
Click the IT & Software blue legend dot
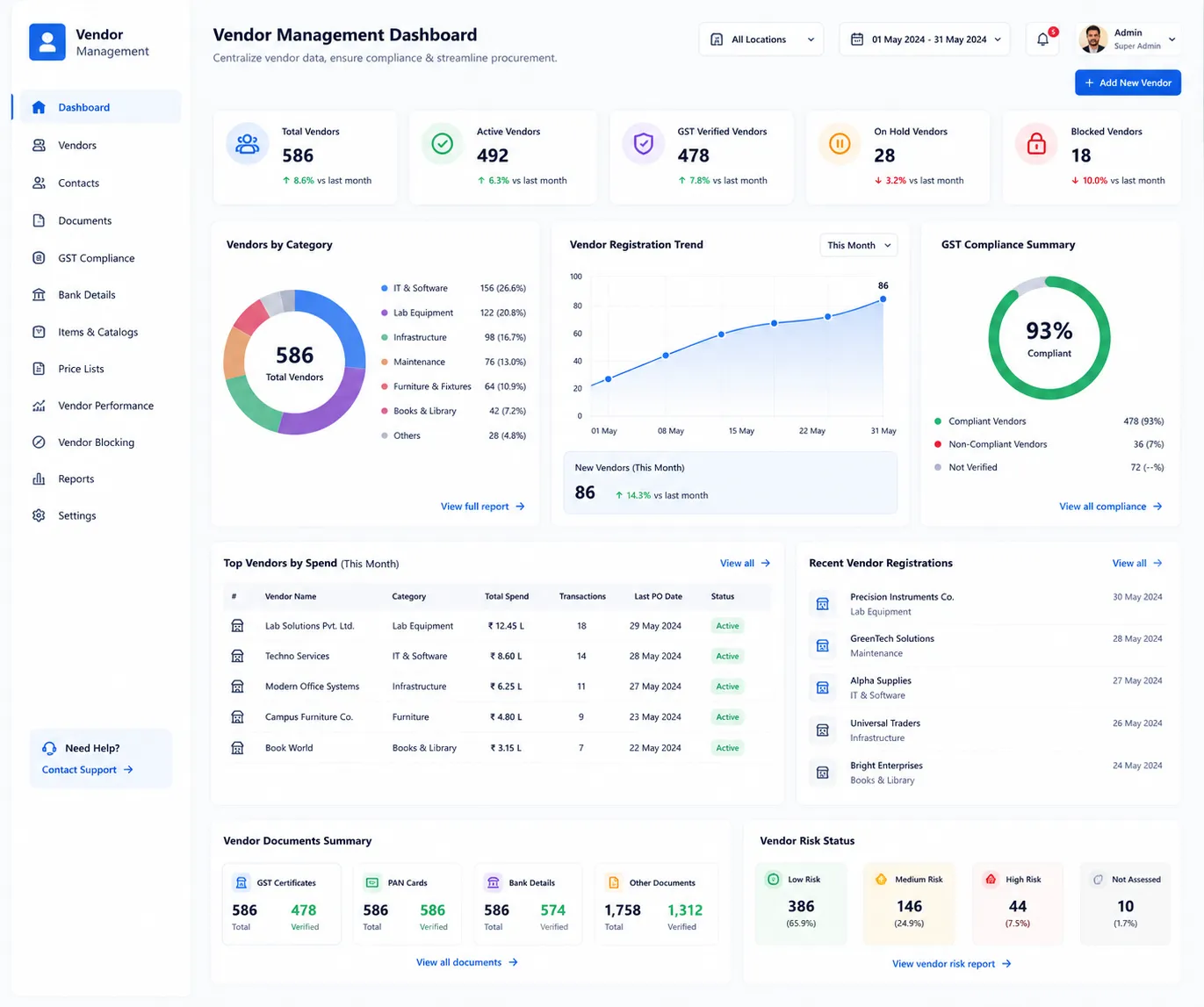tap(385, 288)
